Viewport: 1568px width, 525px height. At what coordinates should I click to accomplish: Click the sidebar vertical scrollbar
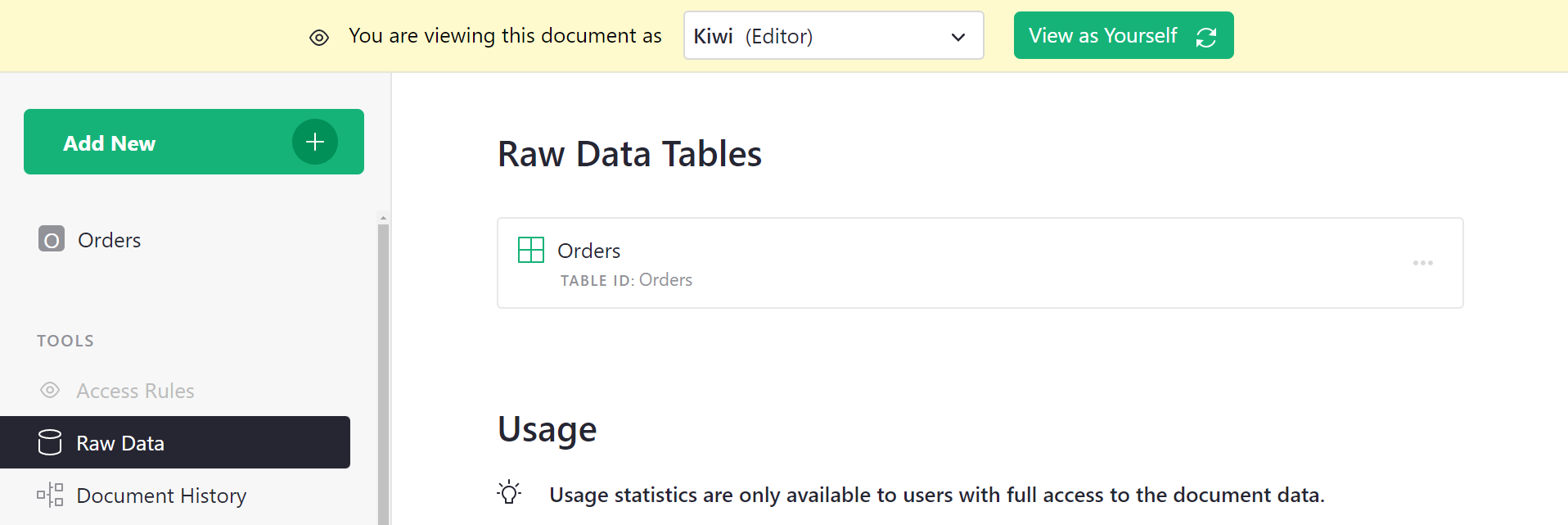pos(383,369)
